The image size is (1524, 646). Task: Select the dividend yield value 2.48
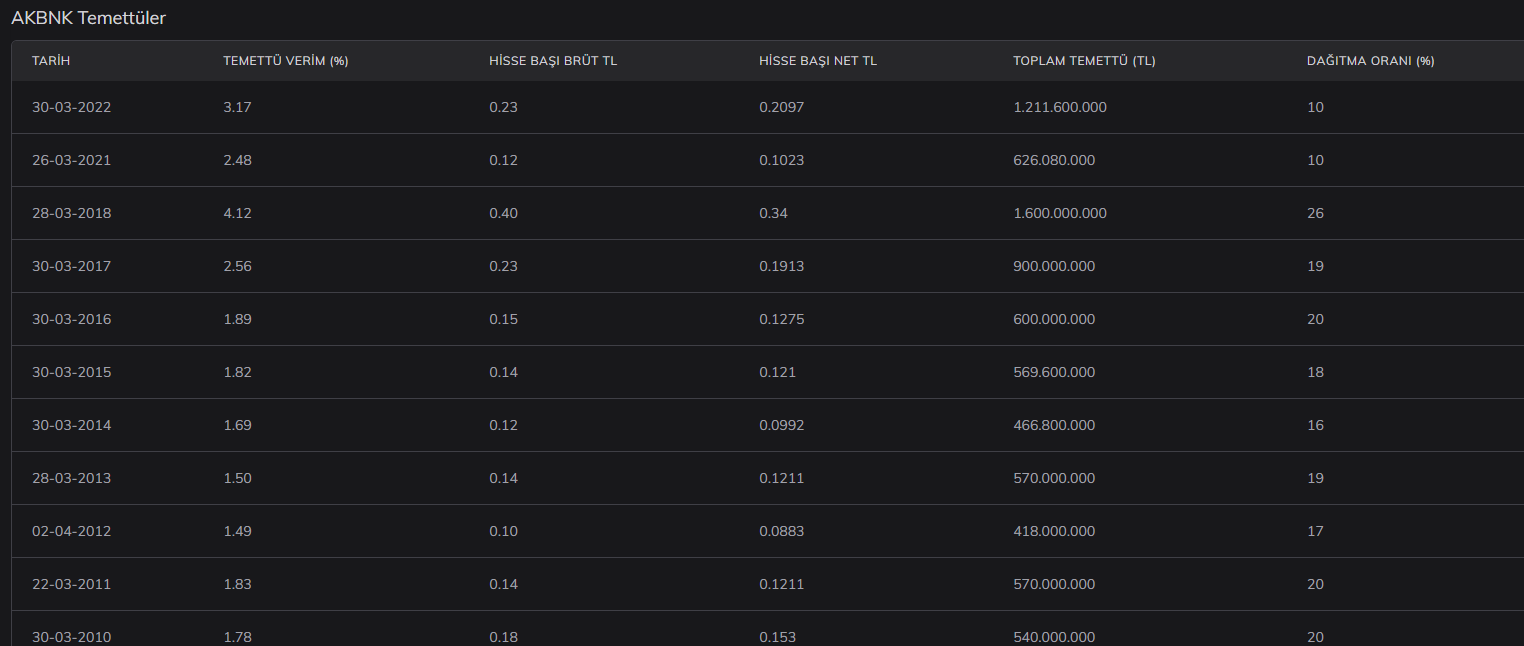coord(237,160)
